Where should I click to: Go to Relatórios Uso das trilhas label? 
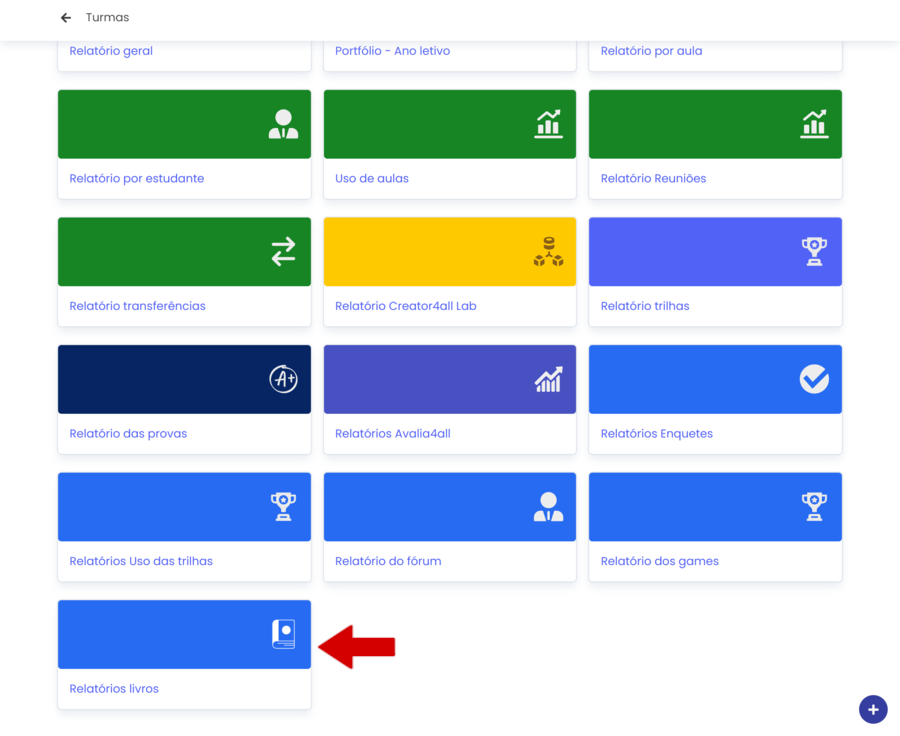coord(141,561)
